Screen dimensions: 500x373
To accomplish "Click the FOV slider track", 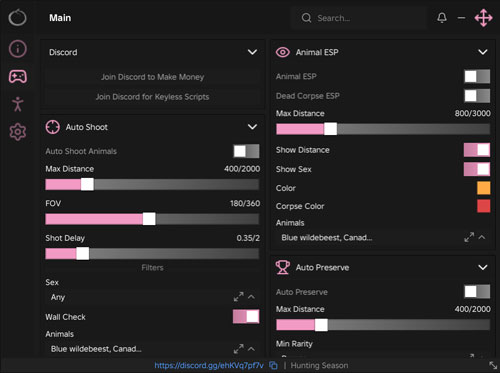I will 152,219.
